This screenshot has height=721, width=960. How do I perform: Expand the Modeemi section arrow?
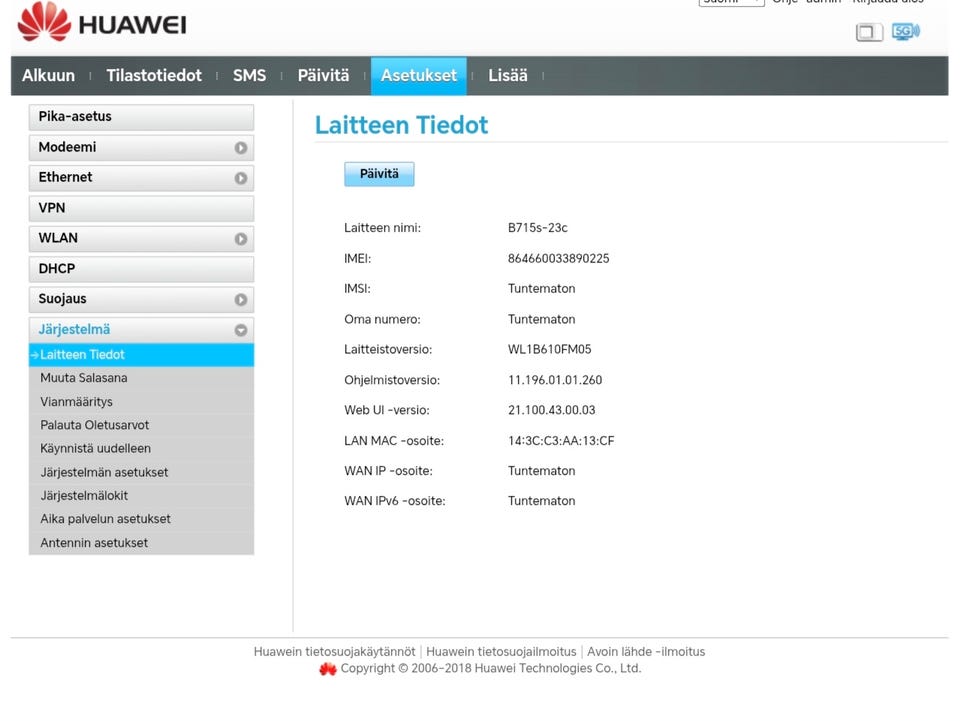[x=241, y=148]
